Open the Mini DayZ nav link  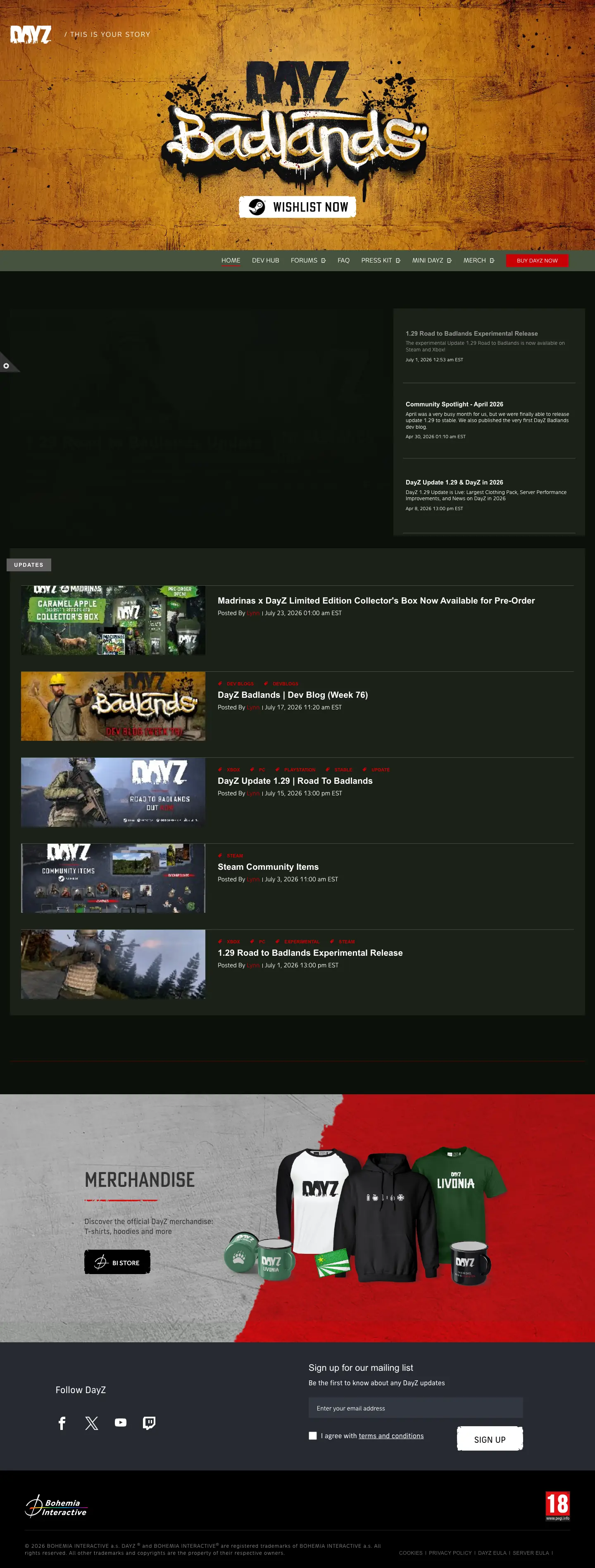(428, 260)
